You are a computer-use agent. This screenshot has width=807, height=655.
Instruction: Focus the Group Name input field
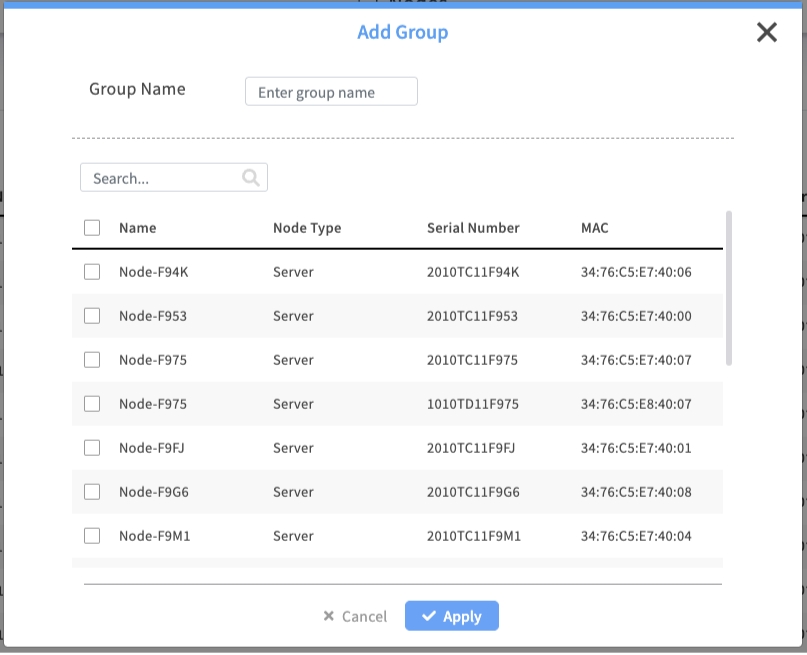pos(331,92)
